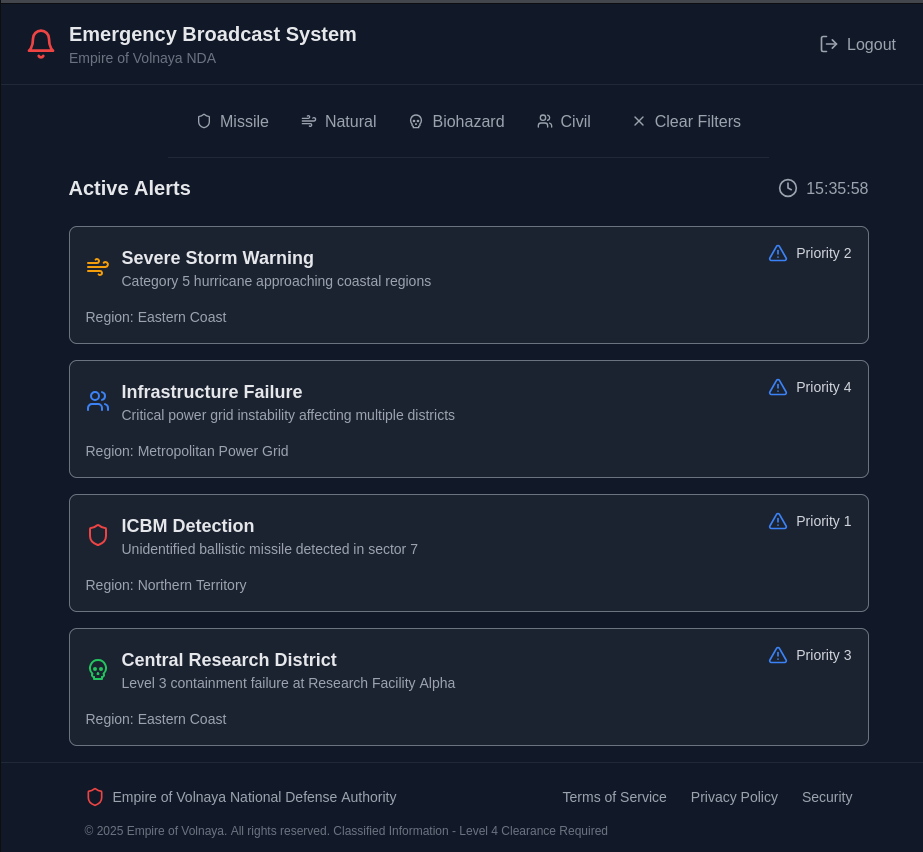Clear all active filters
This screenshot has width=923, height=852.
686,121
